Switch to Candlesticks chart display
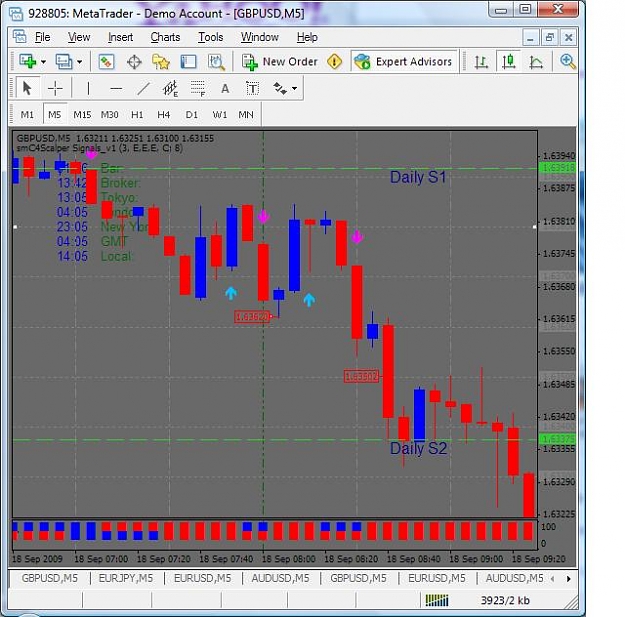The image size is (625, 617). coord(509,61)
